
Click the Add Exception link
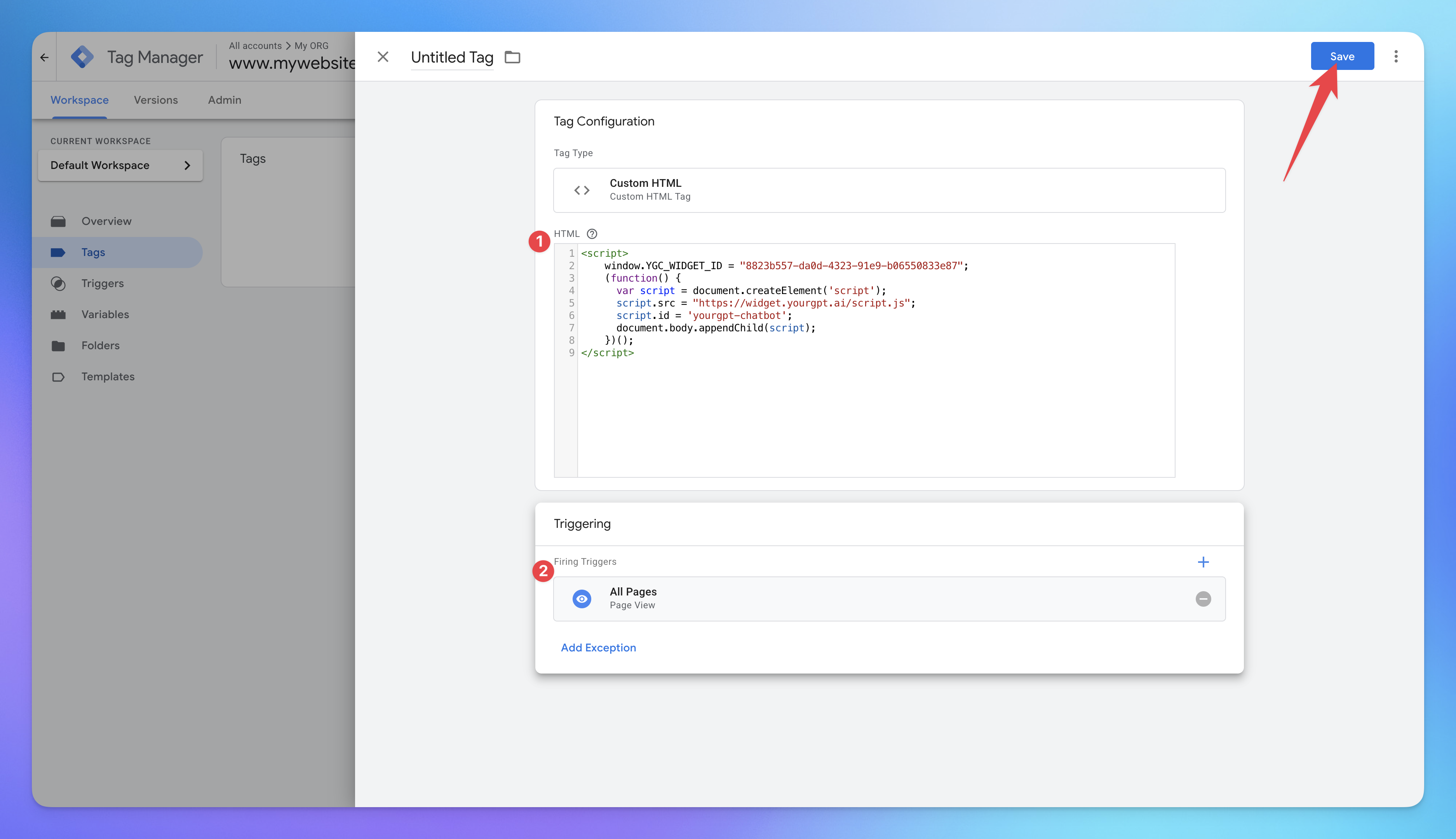(598, 648)
